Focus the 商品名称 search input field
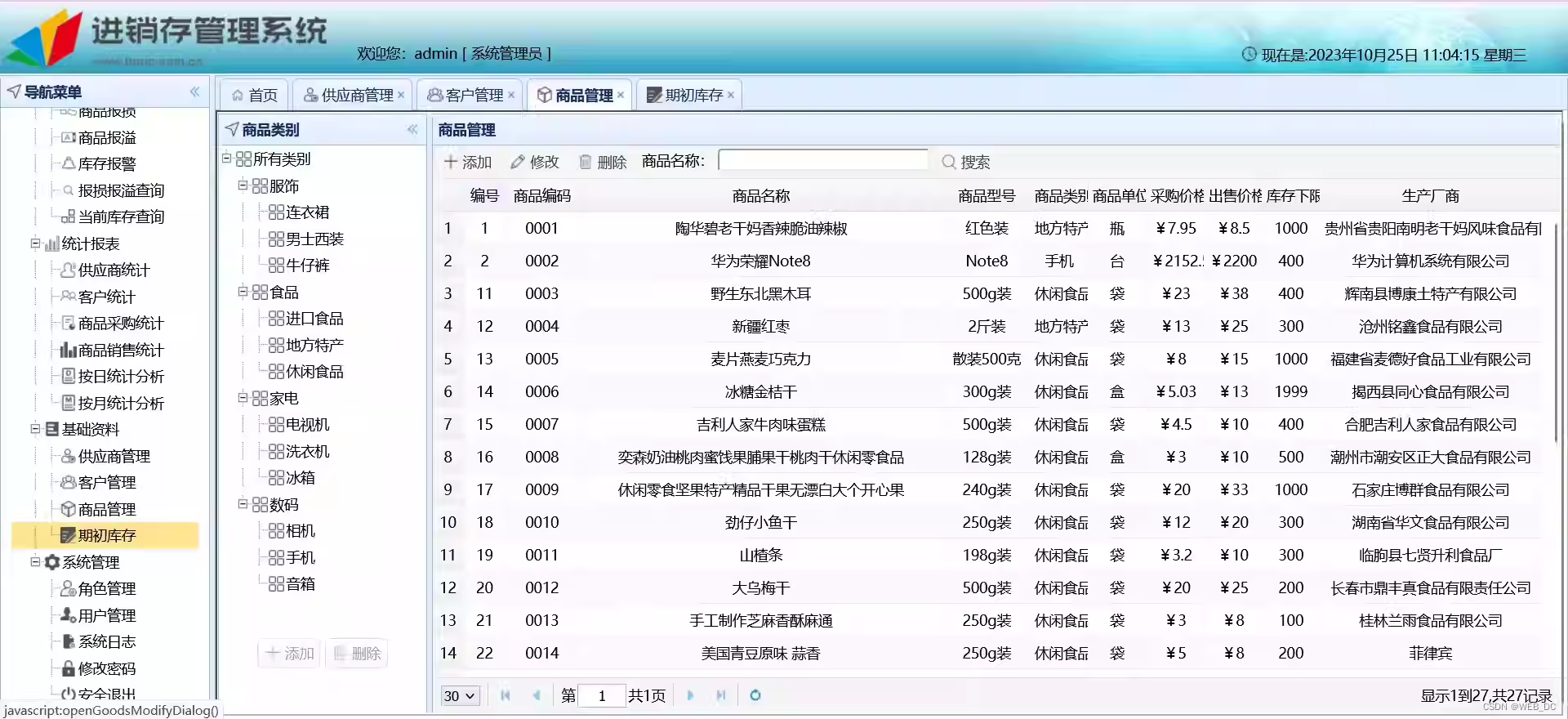This screenshot has width=1568, height=719. 823,160
